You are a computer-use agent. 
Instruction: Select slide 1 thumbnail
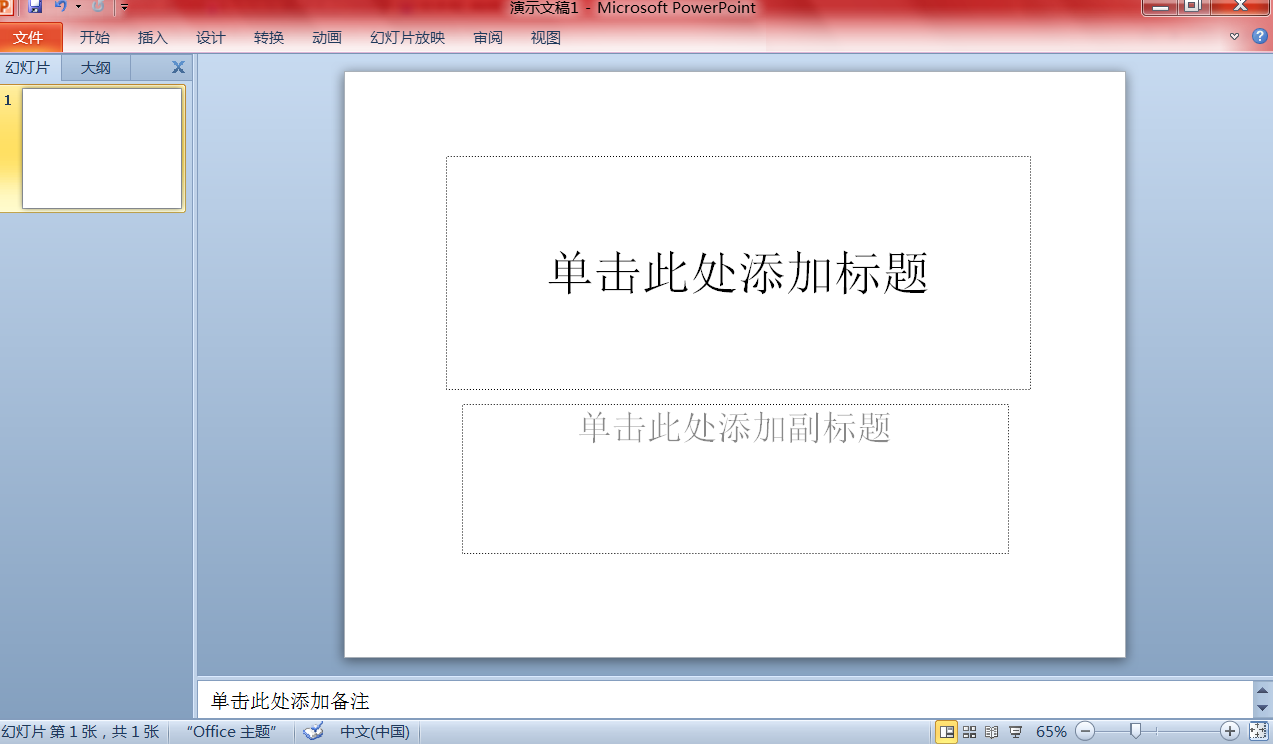pyautogui.click(x=102, y=148)
